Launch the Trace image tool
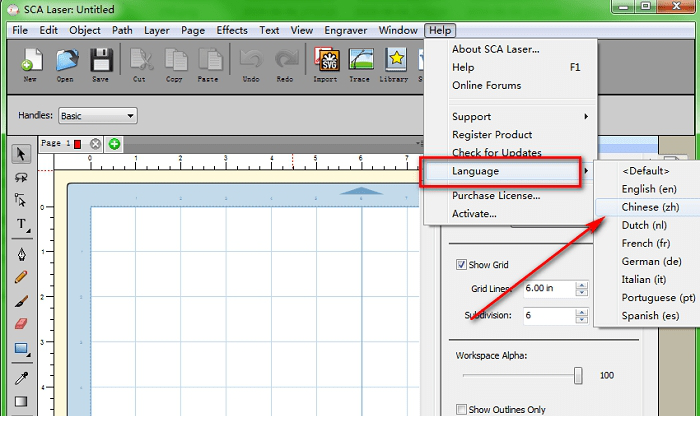The image size is (700, 432). point(359,63)
